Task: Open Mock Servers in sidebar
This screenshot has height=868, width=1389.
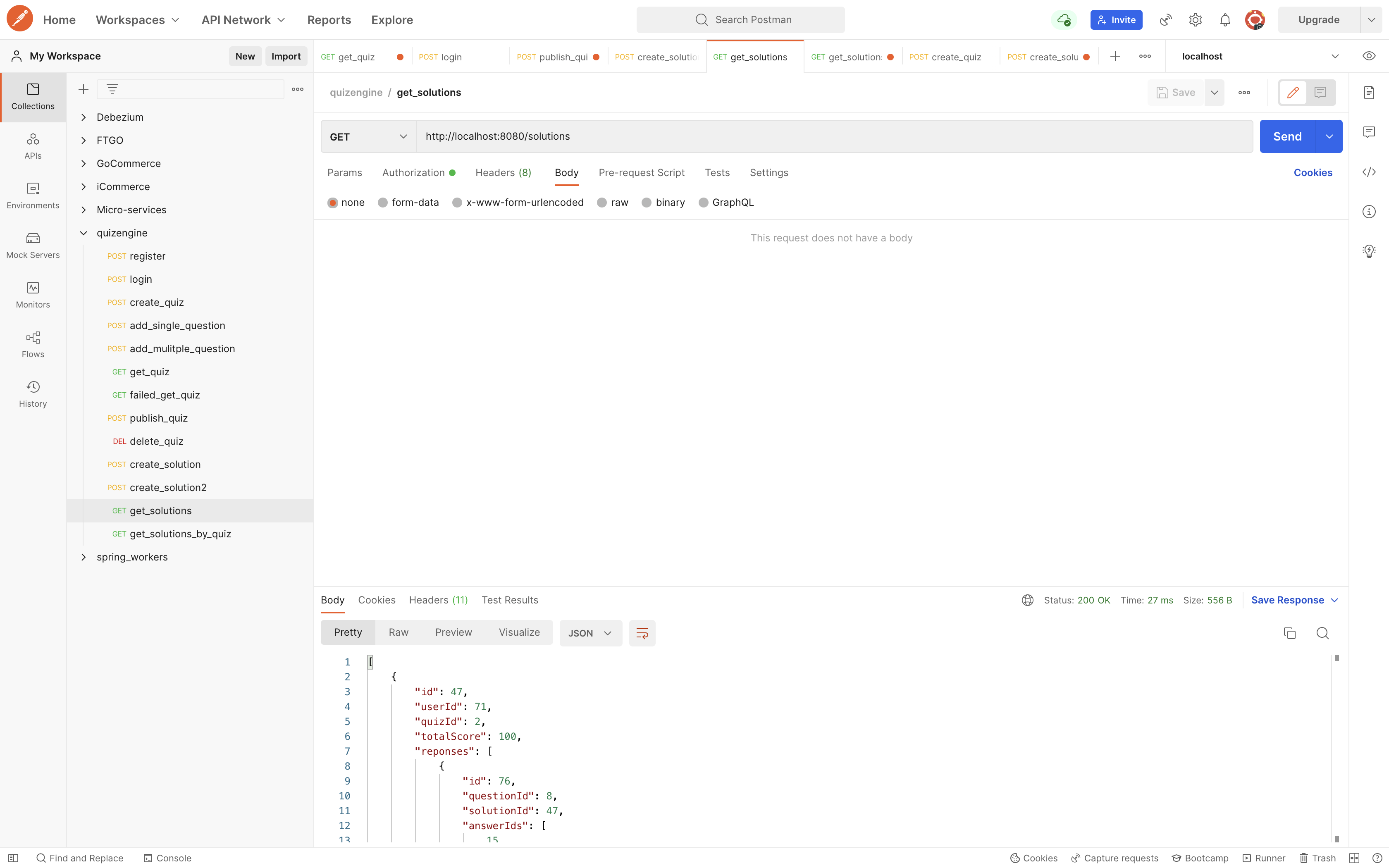Action: pos(33,245)
